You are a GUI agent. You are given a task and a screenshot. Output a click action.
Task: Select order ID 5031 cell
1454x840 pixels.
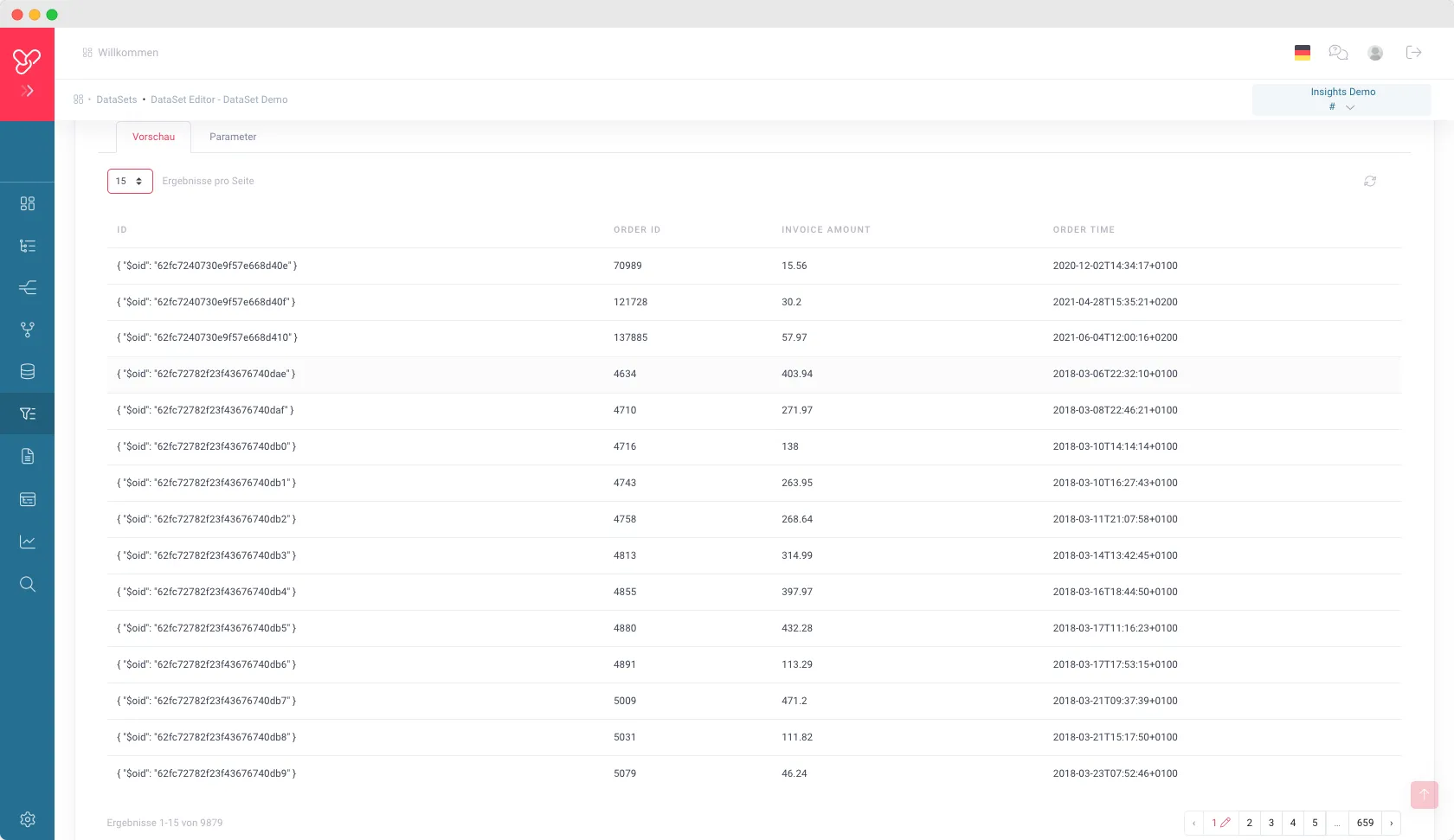coord(625,737)
